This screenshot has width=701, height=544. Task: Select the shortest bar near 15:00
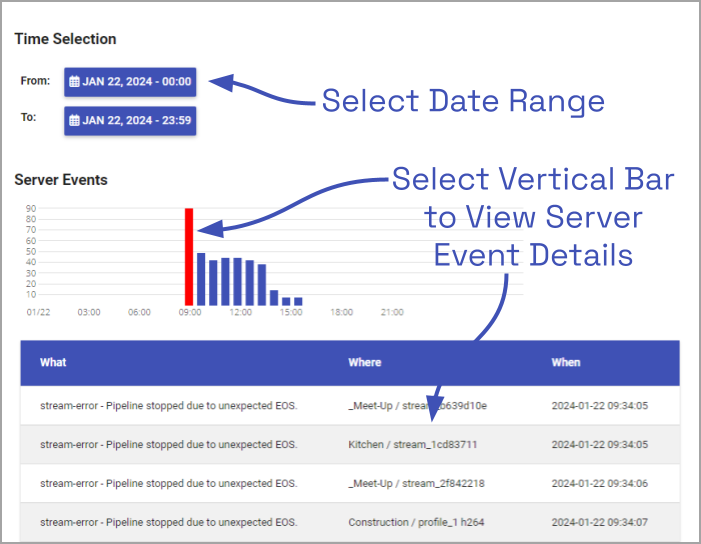pyautogui.click(x=298, y=301)
